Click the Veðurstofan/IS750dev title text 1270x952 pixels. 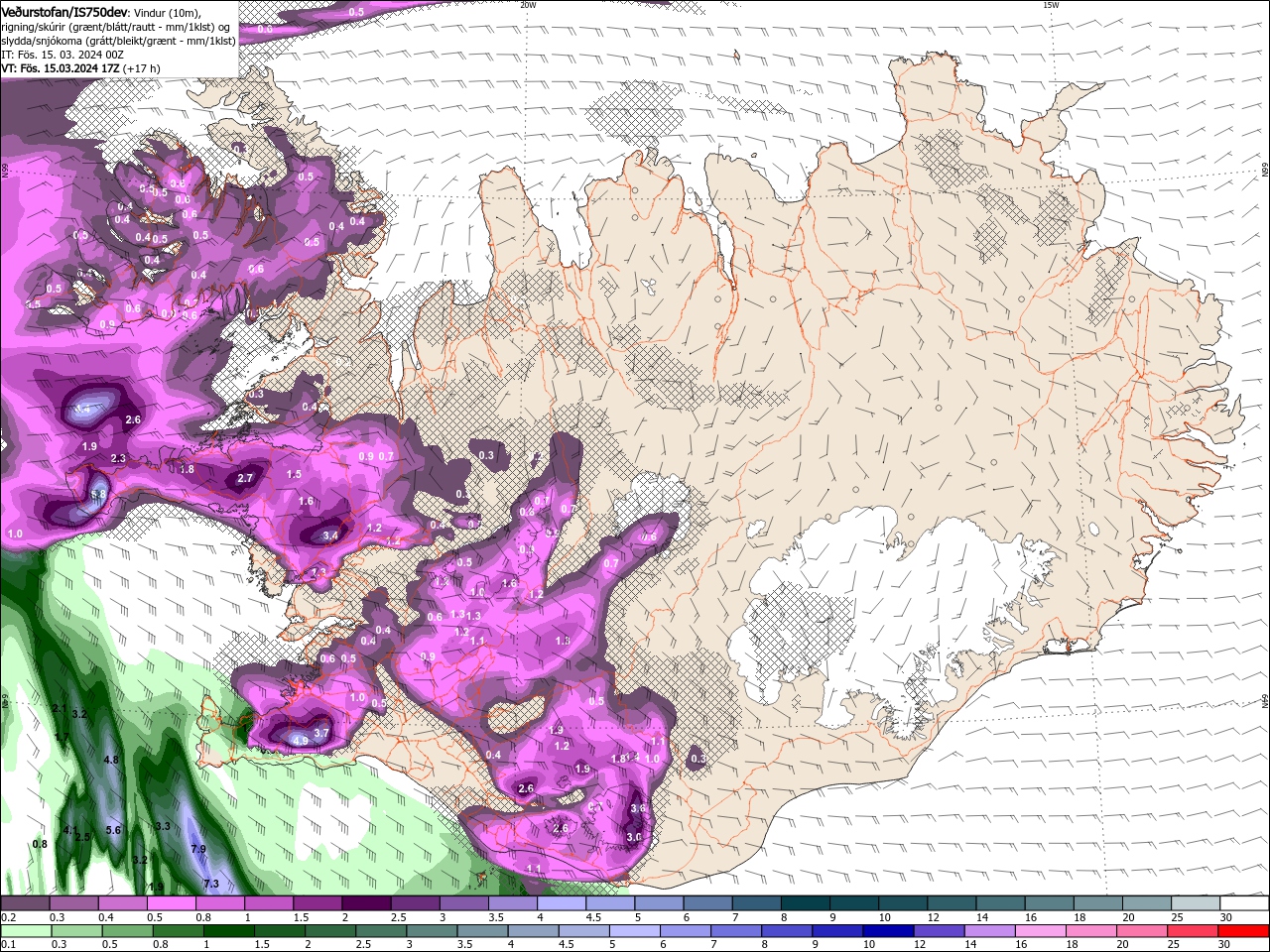[x=64, y=11]
